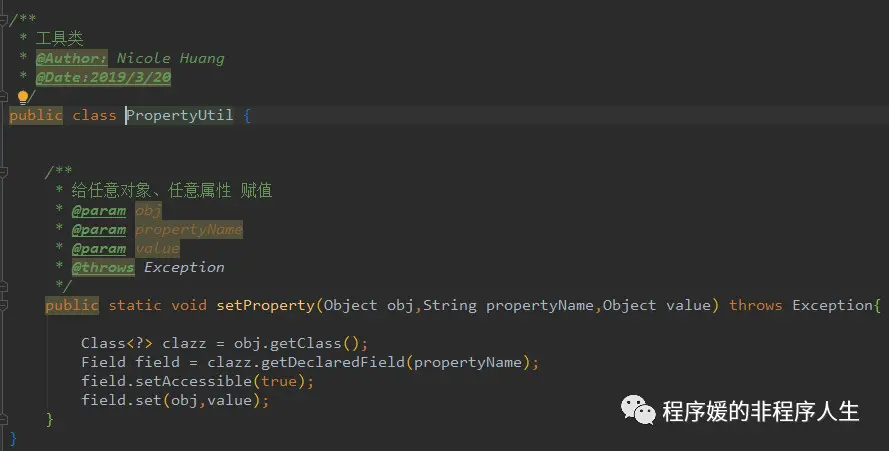Click the getClass method call

point(305,343)
